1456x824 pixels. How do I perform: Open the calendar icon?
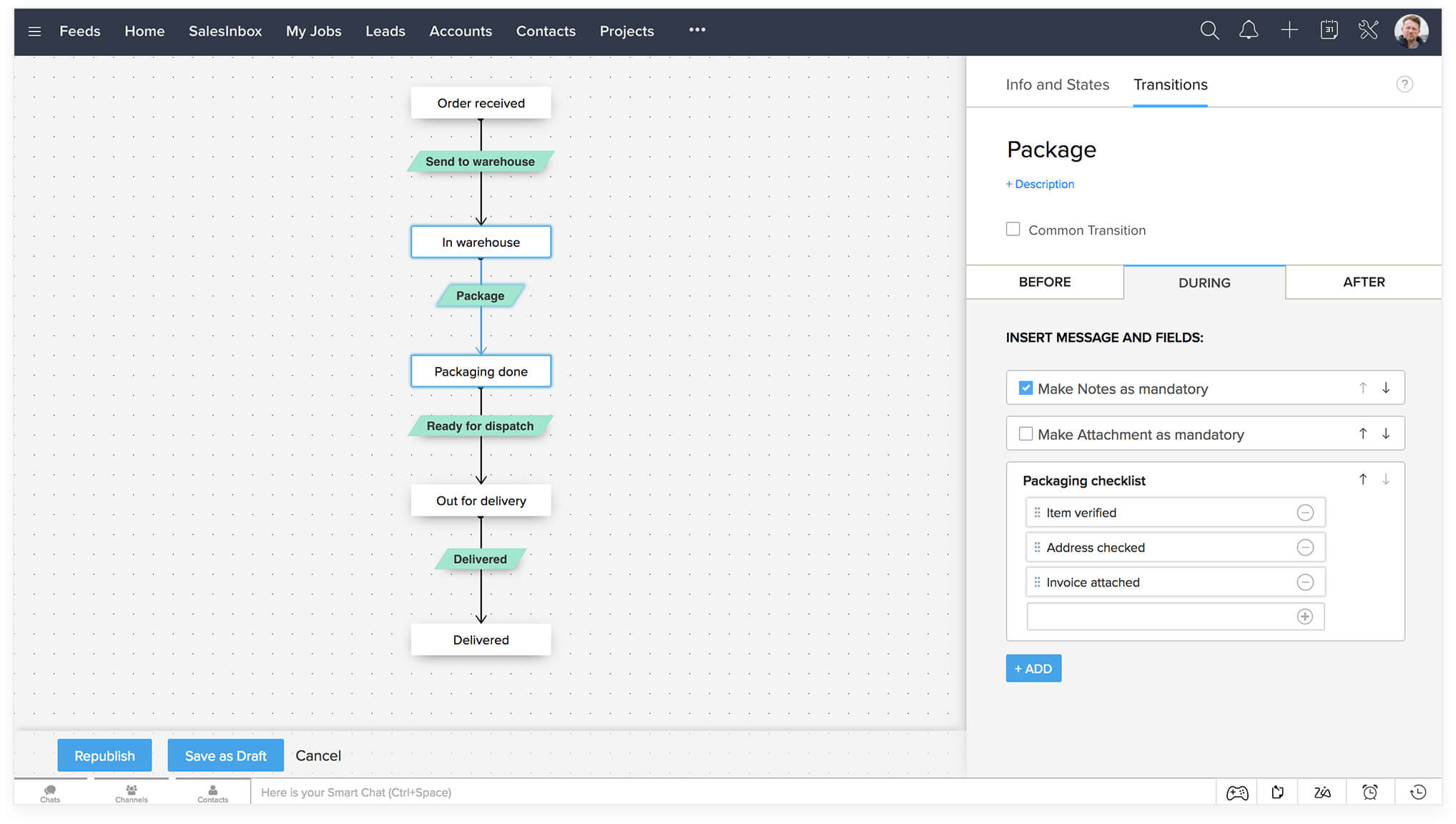[x=1329, y=30]
